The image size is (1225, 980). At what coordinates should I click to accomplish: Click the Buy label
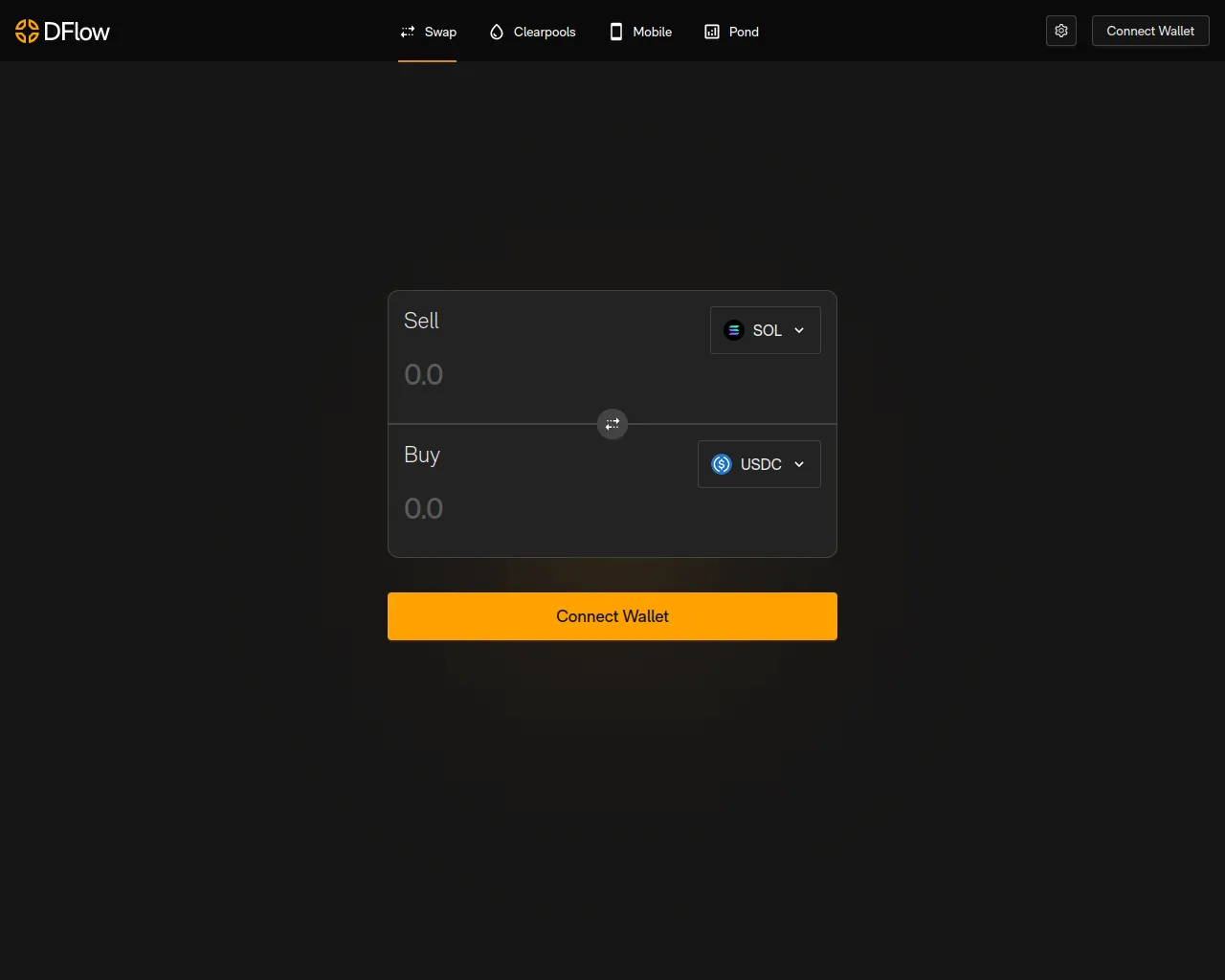click(422, 456)
